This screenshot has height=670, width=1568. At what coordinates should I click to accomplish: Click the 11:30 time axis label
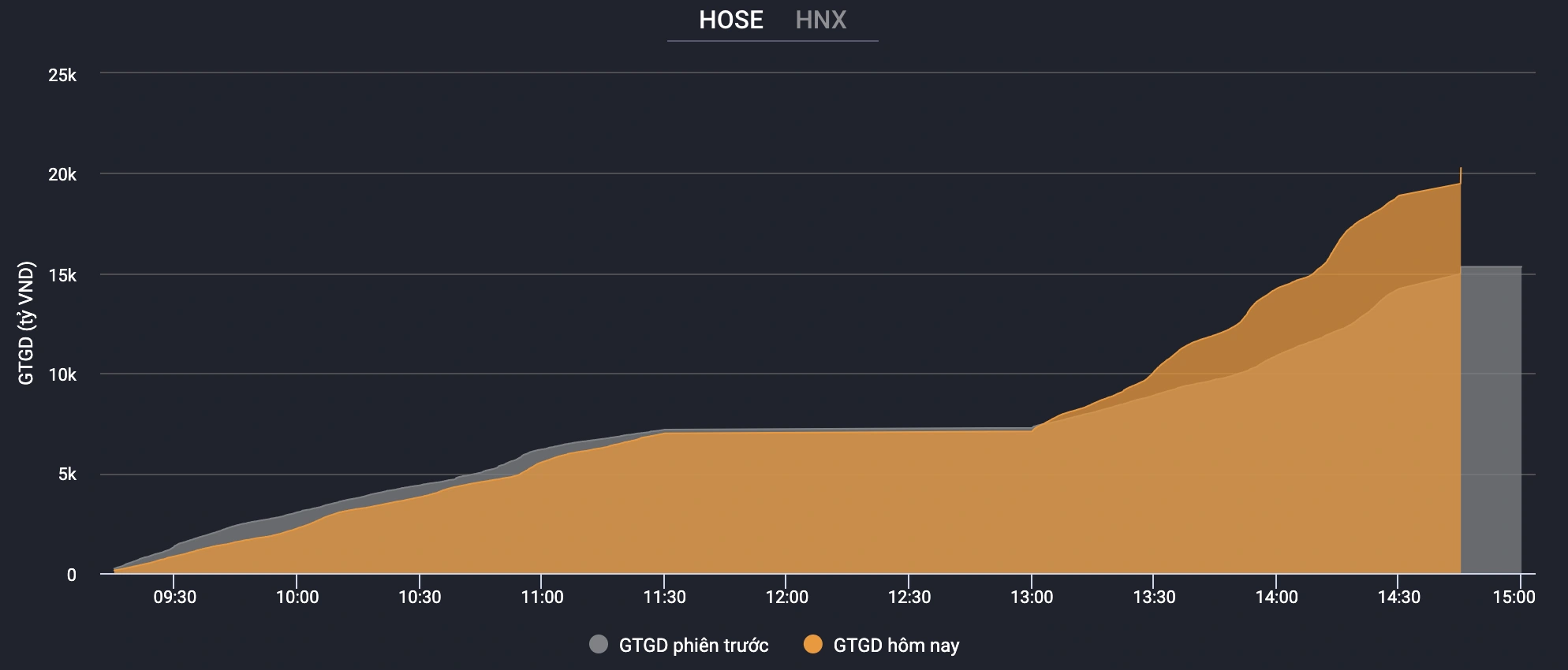coord(664,597)
